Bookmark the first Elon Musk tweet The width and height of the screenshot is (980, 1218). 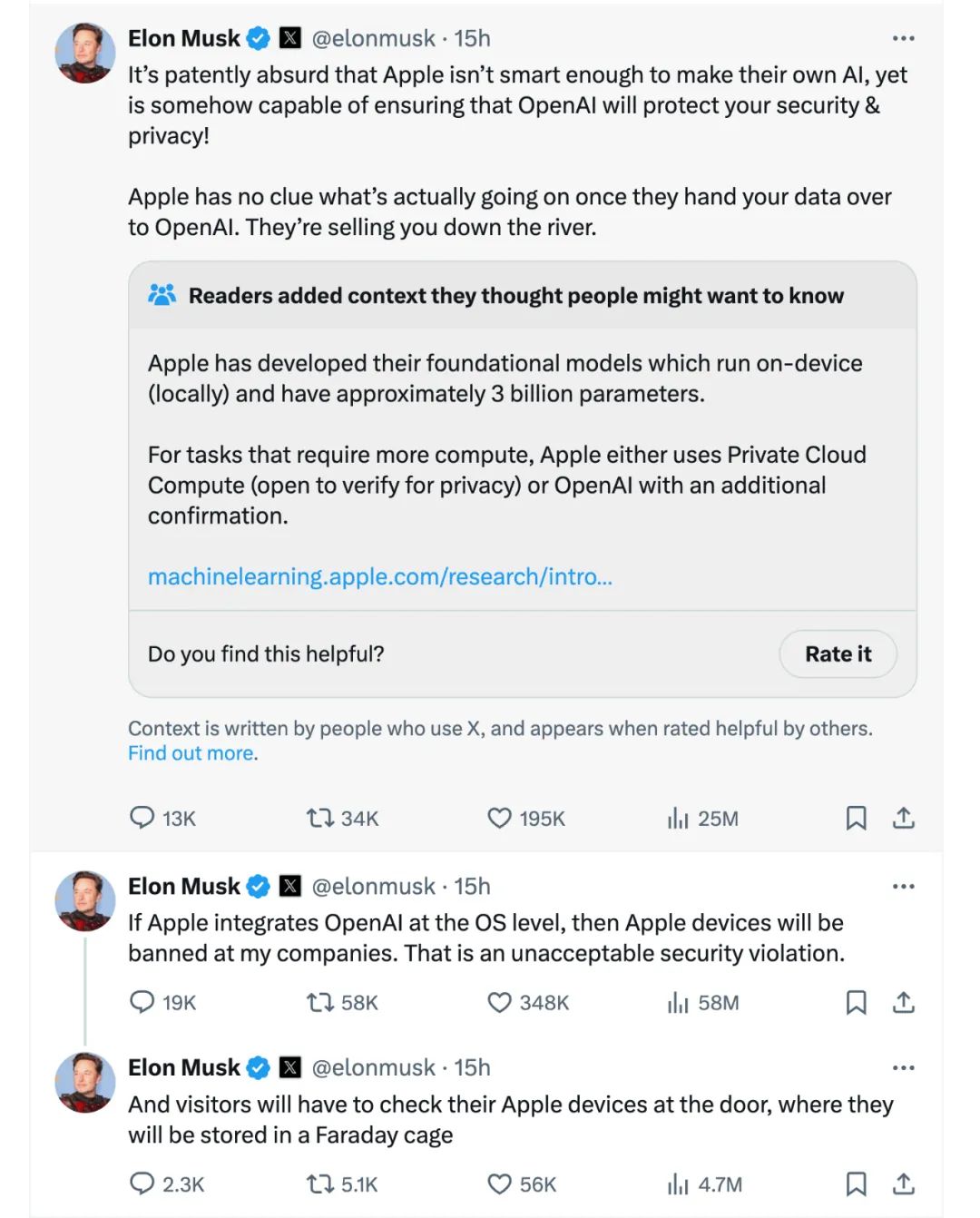pyautogui.click(x=856, y=818)
